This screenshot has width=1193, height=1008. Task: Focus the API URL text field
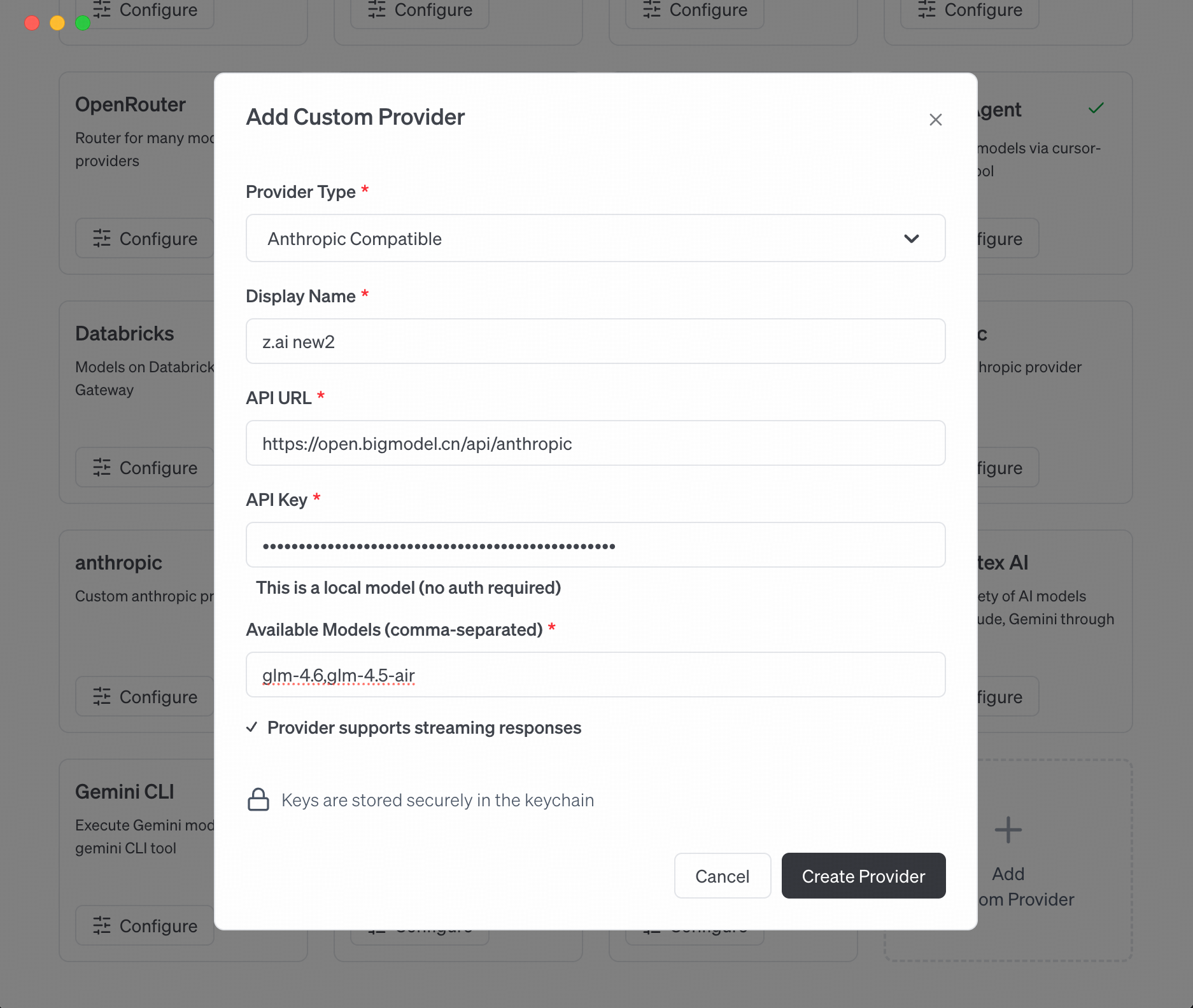pyautogui.click(x=595, y=444)
